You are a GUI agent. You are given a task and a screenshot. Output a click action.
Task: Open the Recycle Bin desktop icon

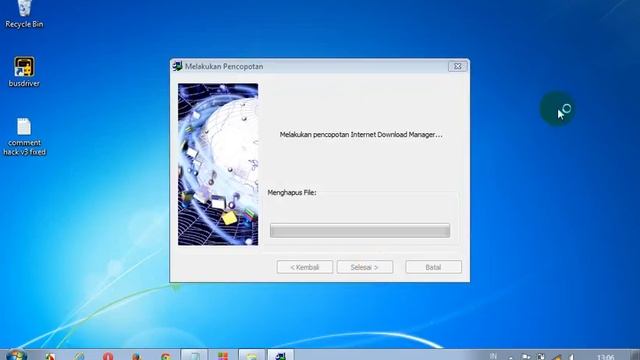(24, 14)
